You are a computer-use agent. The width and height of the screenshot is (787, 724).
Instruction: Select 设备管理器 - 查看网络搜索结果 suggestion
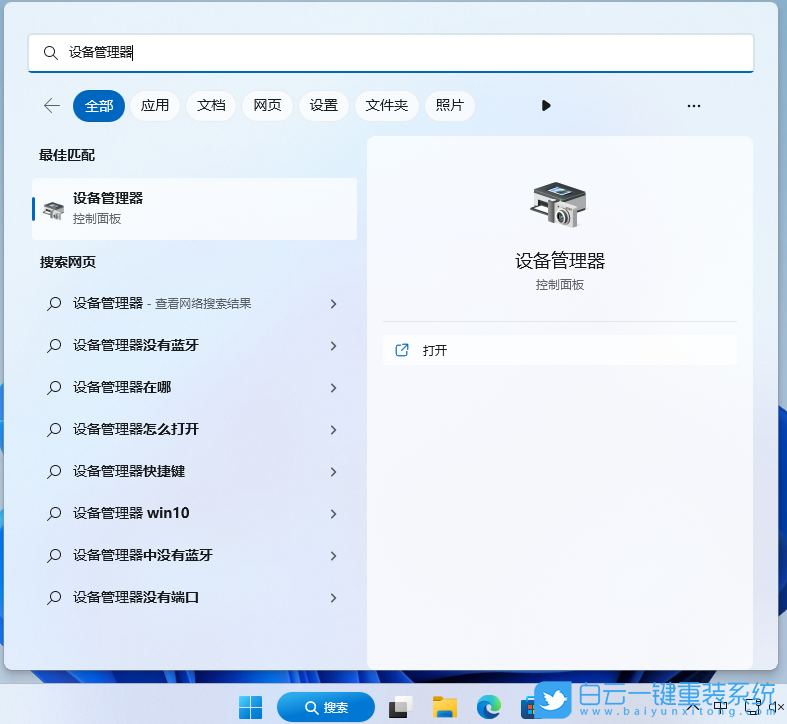pyautogui.click(x=194, y=304)
